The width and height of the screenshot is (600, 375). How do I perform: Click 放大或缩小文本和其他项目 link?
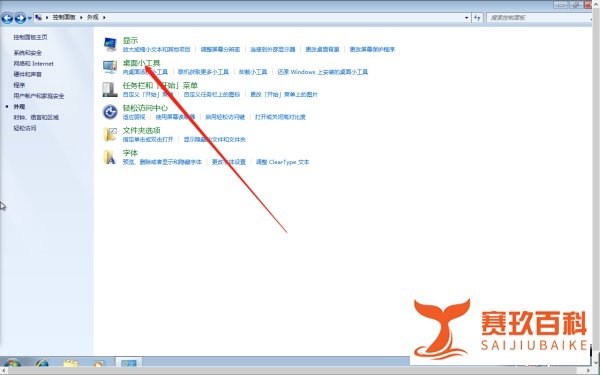[x=157, y=49]
